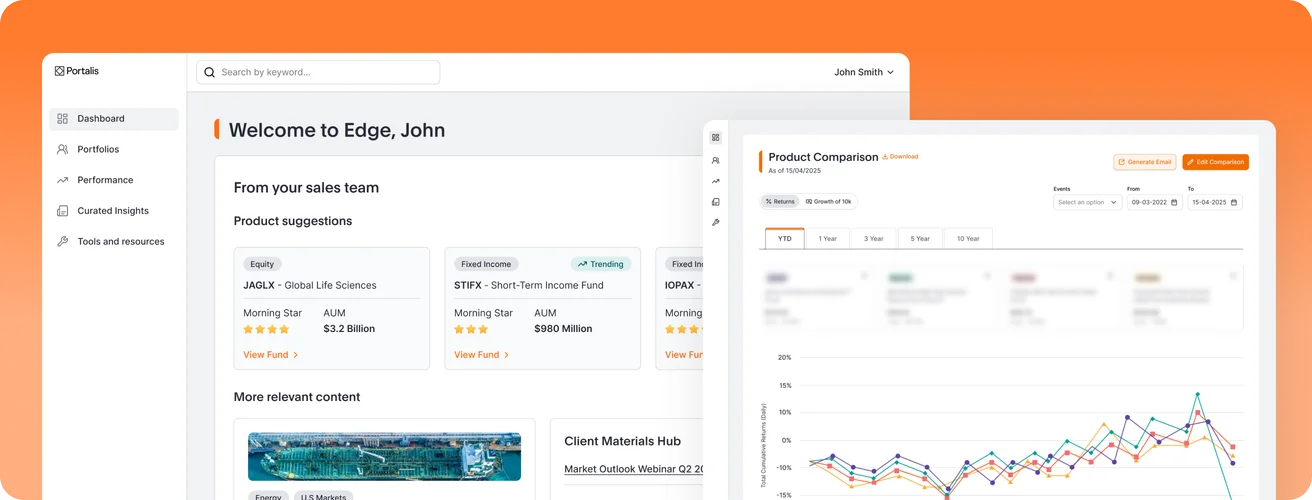Open Tools wrench icon in Product Comparison mini sidebar
This screenshot has width=1312, height=500.
[715, 223]
